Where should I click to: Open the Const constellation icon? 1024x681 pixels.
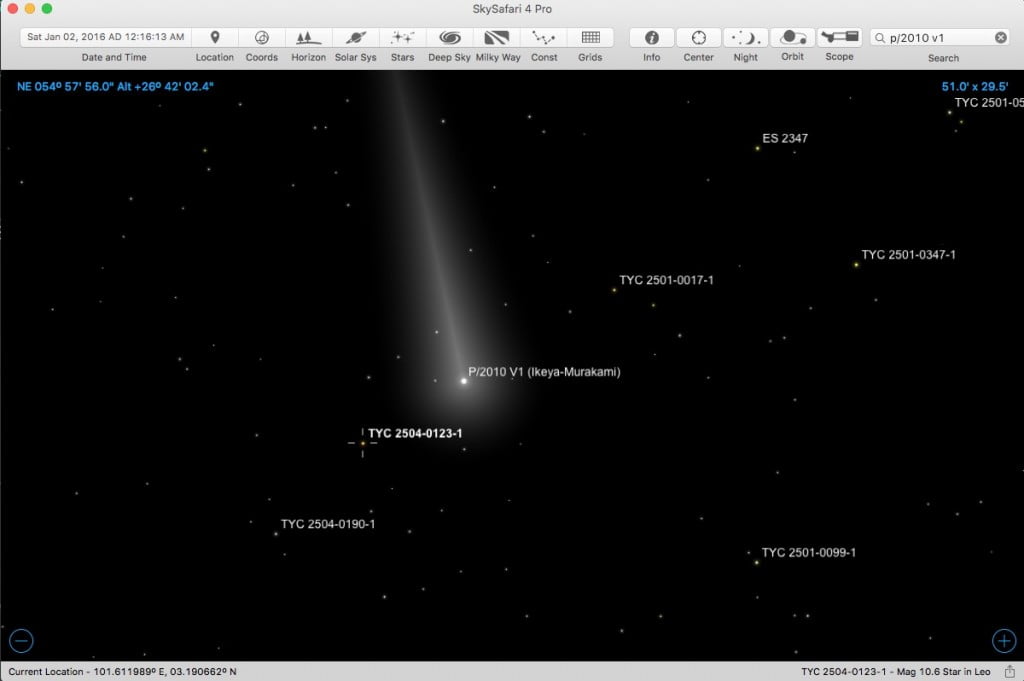543,37
